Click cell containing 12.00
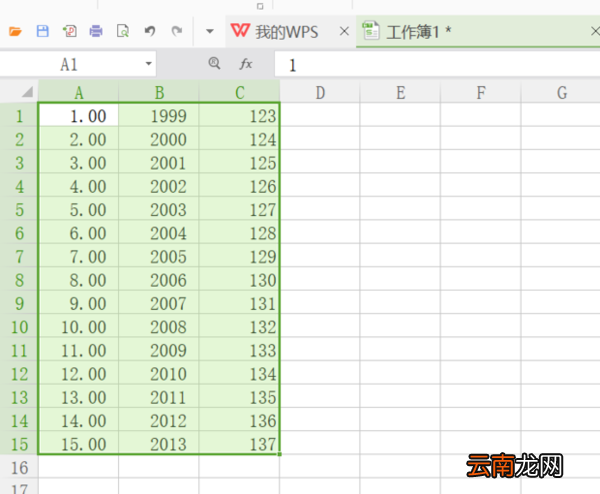The height and width of the screenshot is (494, 600). point(78,374)
